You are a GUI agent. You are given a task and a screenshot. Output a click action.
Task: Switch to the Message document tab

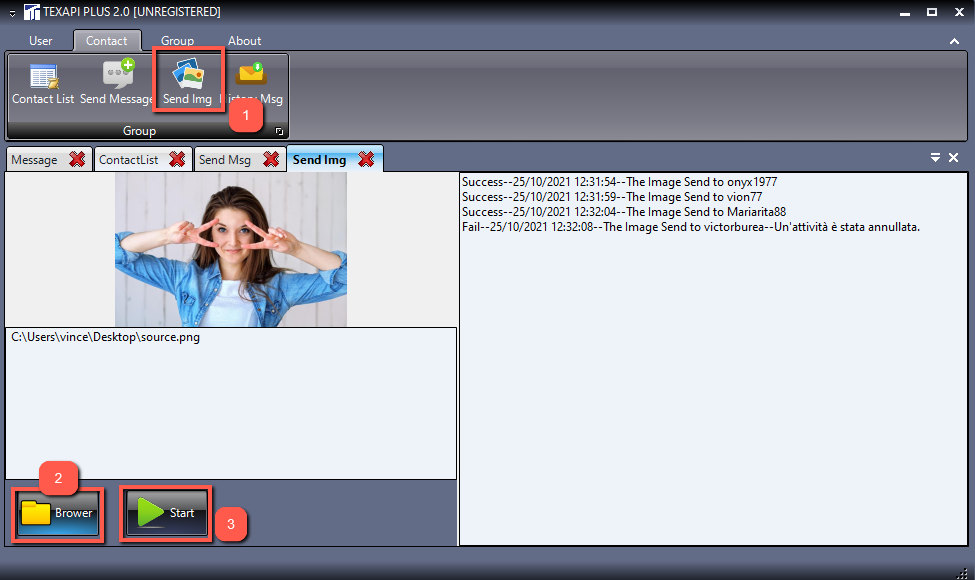35,160
